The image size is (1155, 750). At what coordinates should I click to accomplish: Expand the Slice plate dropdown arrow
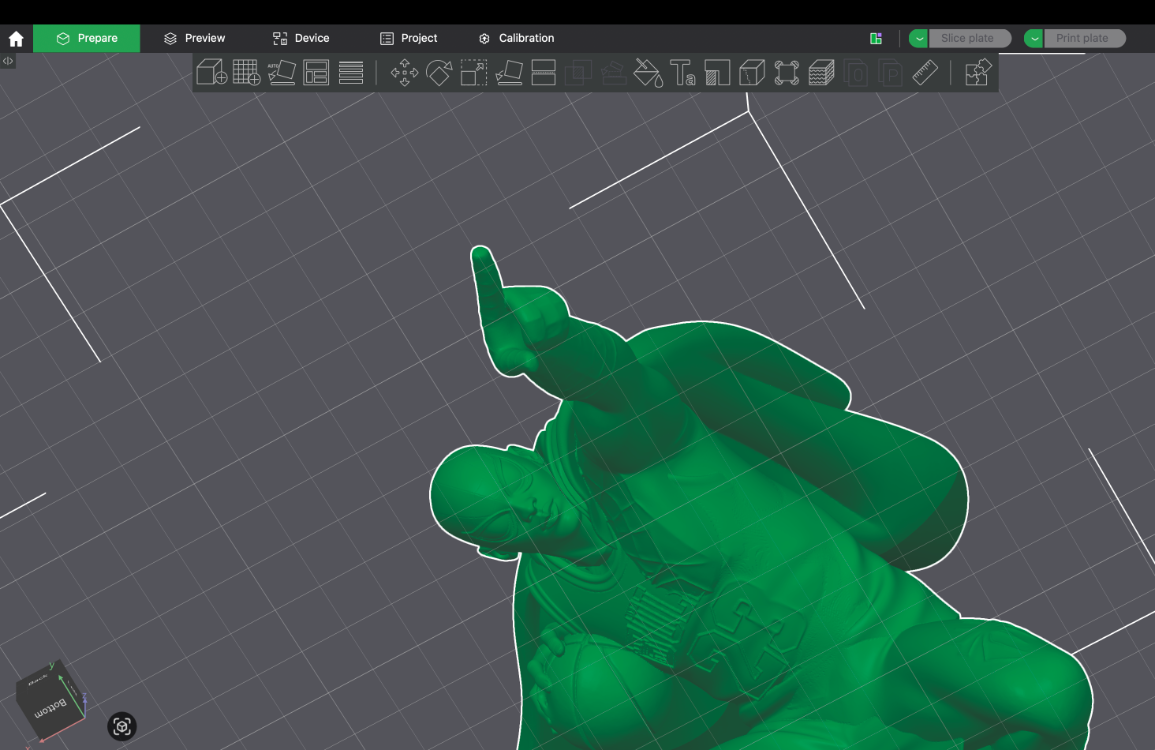pos(919,38)
